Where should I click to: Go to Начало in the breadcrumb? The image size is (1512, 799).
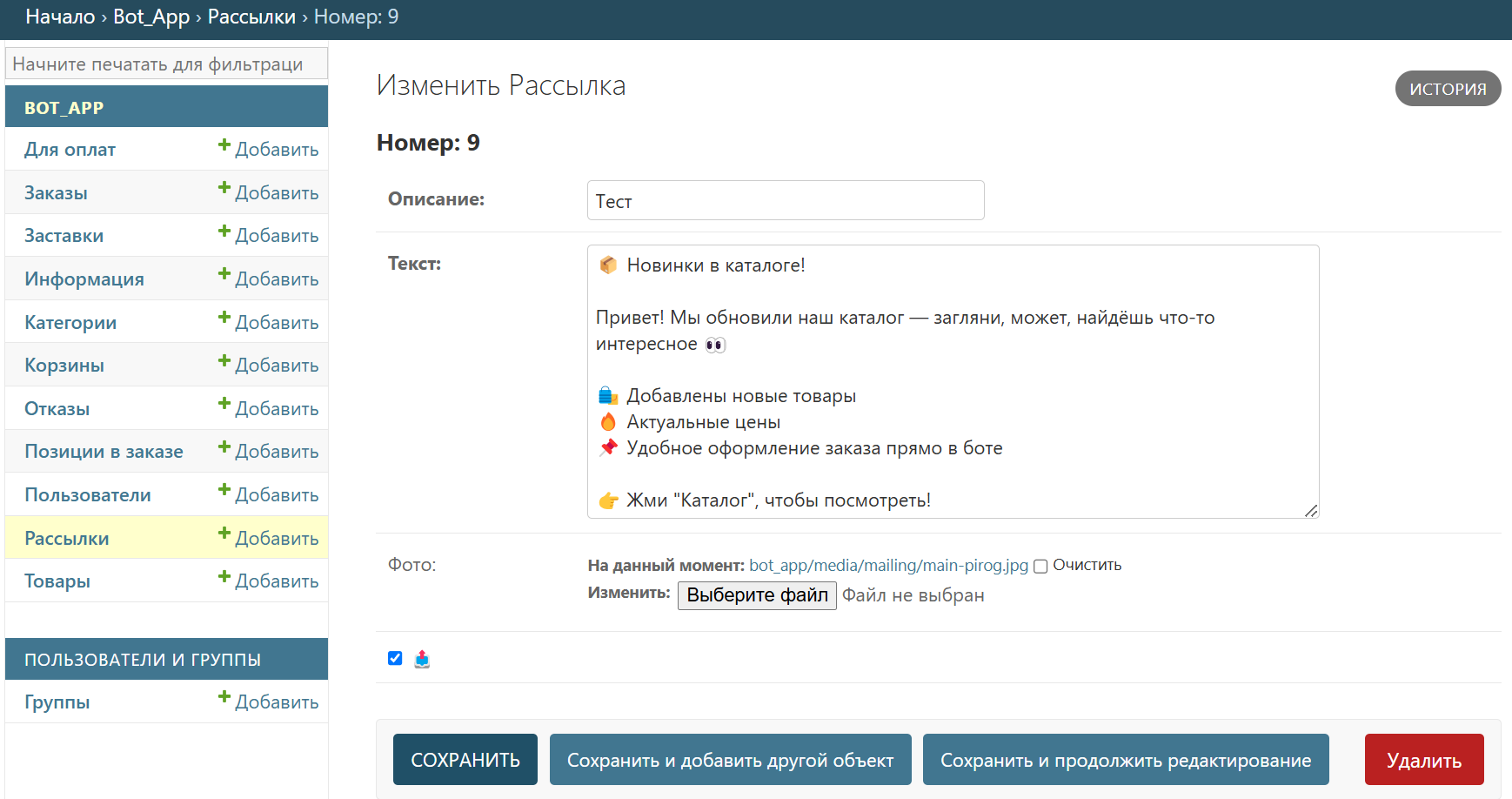[60, 17]
